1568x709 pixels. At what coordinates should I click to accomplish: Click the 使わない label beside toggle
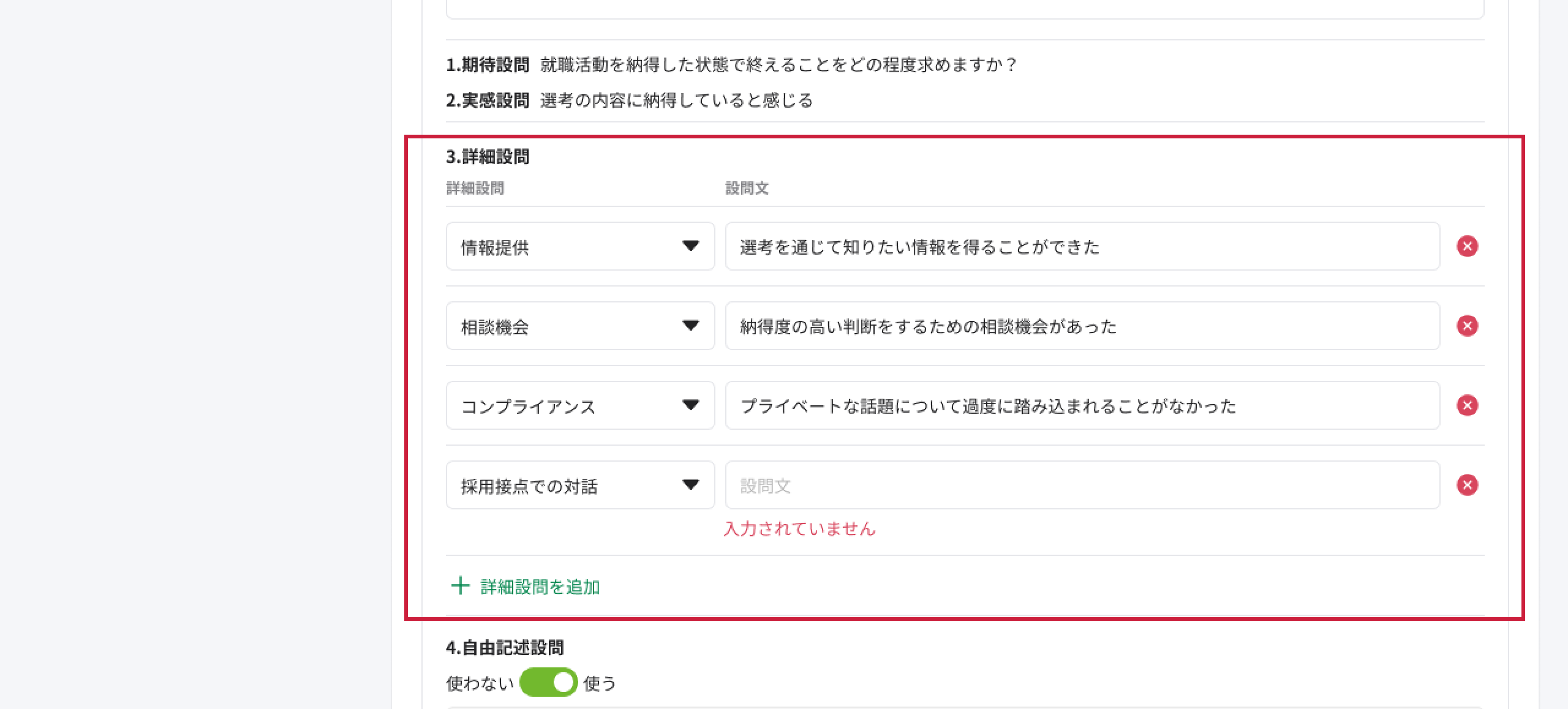click(x=480, y=683)
